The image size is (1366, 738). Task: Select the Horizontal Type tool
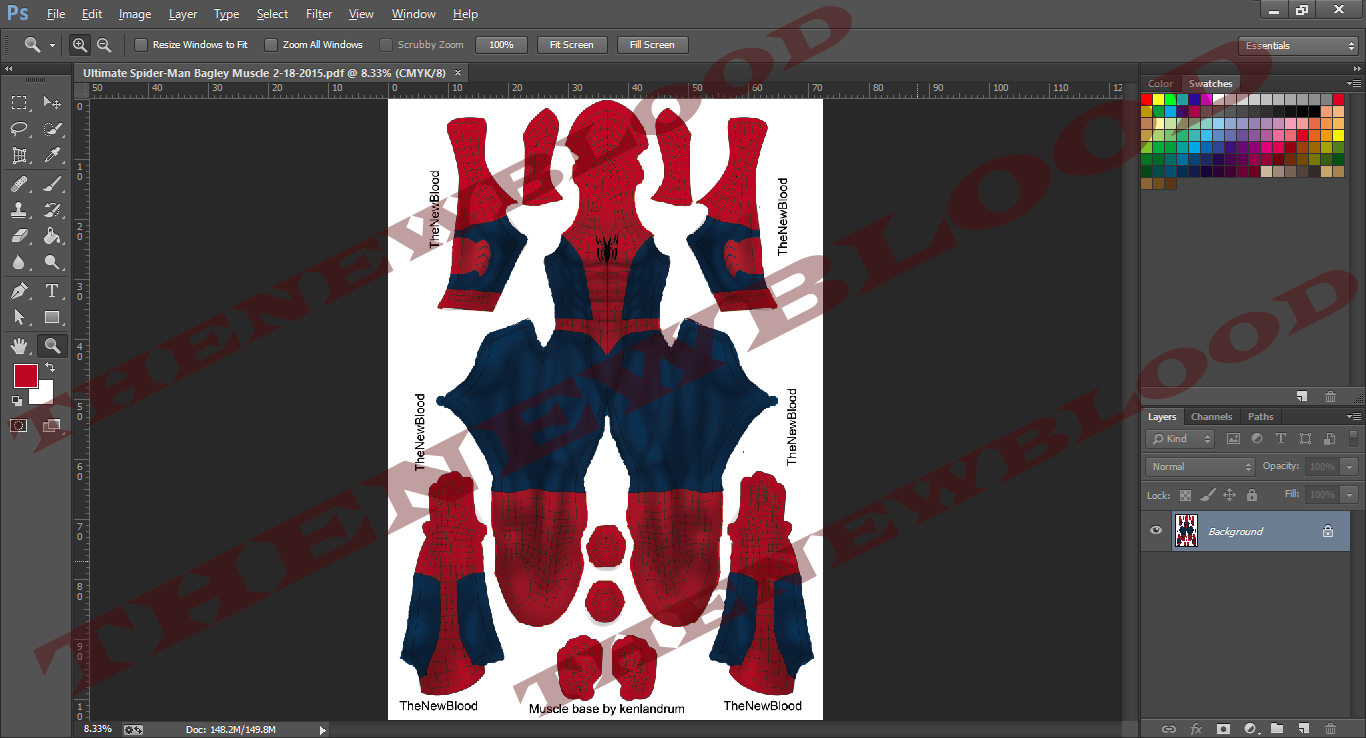[x=52, y=291]
